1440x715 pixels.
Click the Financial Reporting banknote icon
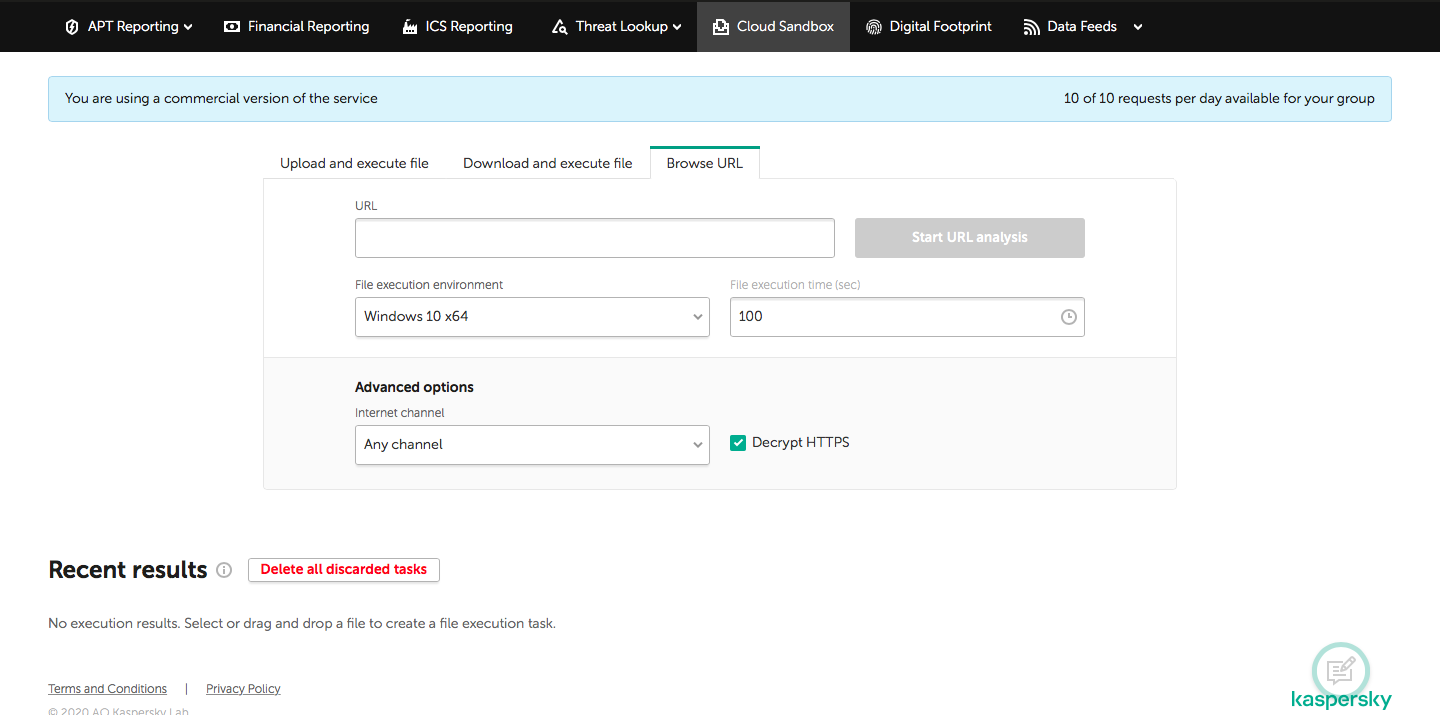coord(232,27)
